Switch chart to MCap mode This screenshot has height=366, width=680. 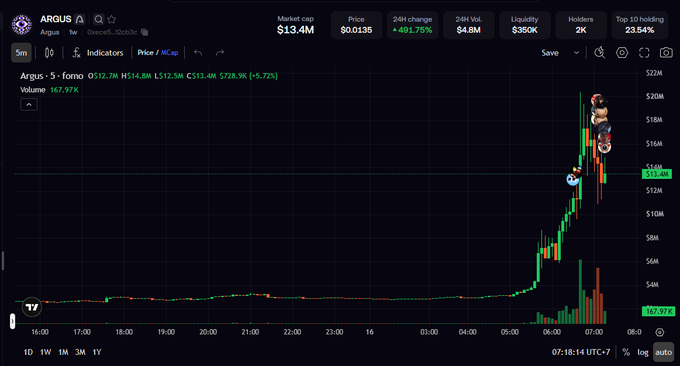click(x=170, y=52)
